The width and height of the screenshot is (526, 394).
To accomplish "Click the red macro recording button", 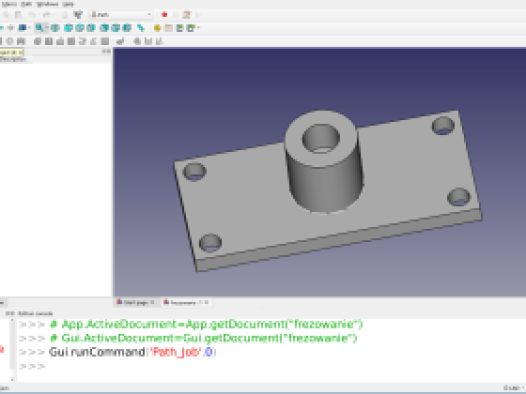I will [x=164, y=15].
